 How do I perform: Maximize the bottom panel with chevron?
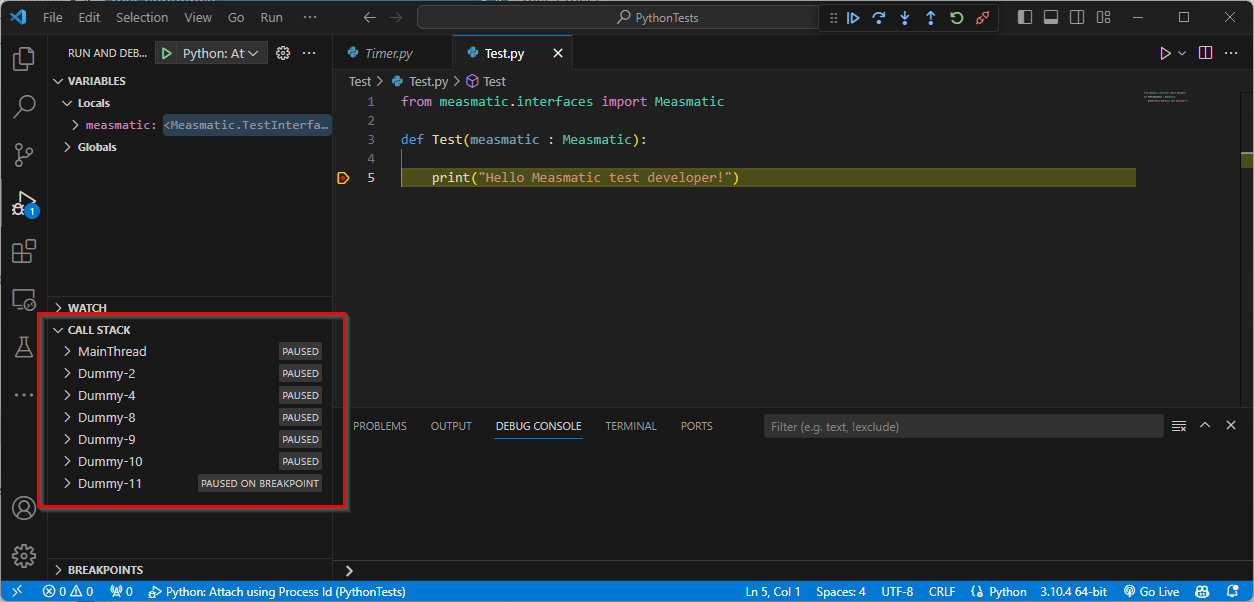1205,426
